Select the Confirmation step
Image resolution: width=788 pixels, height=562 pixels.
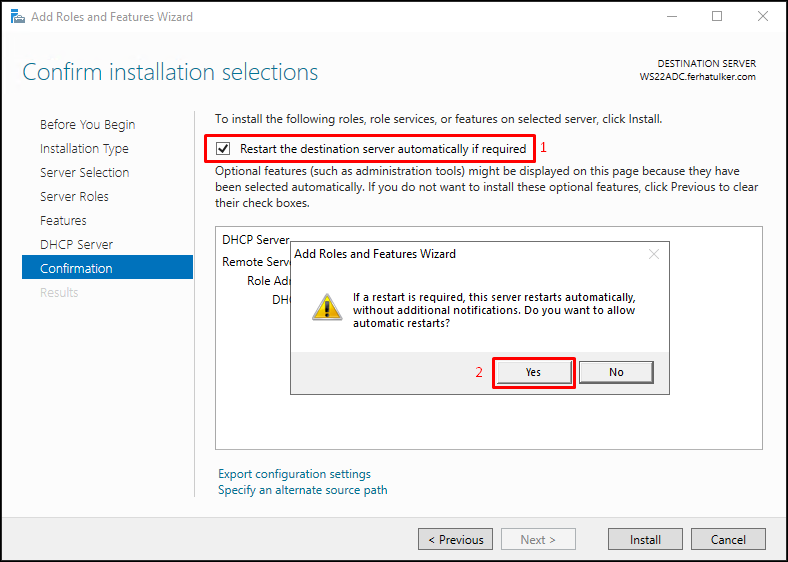coord(108,267)
